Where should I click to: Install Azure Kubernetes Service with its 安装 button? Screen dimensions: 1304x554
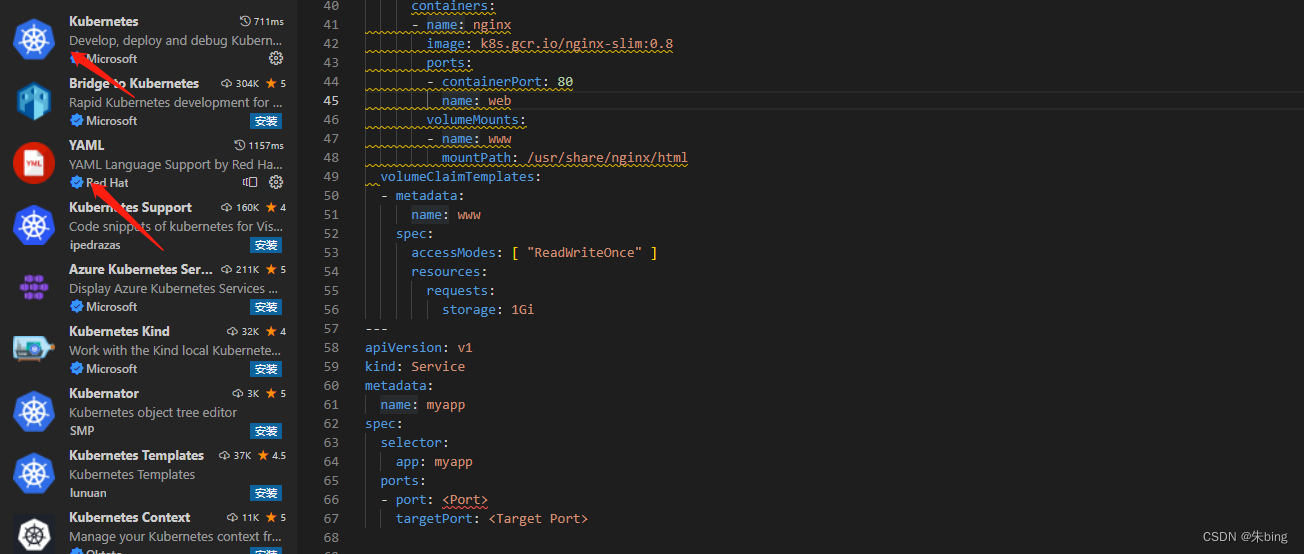pyautogui.click(x=266, y=307)
